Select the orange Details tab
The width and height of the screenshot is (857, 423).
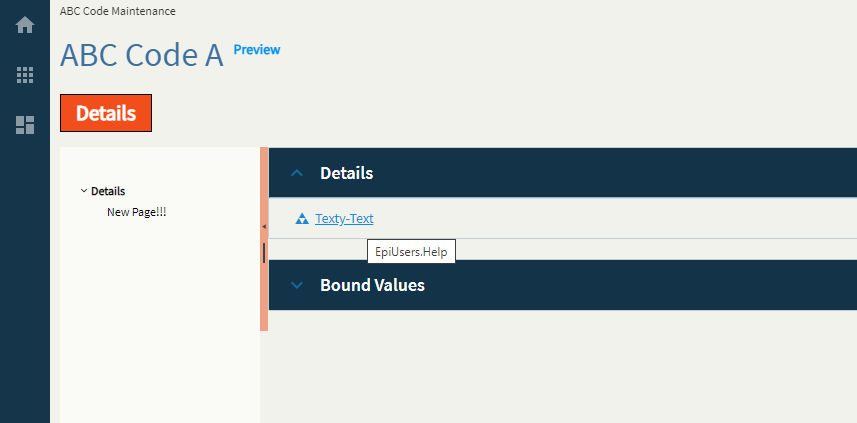point(106,113)
